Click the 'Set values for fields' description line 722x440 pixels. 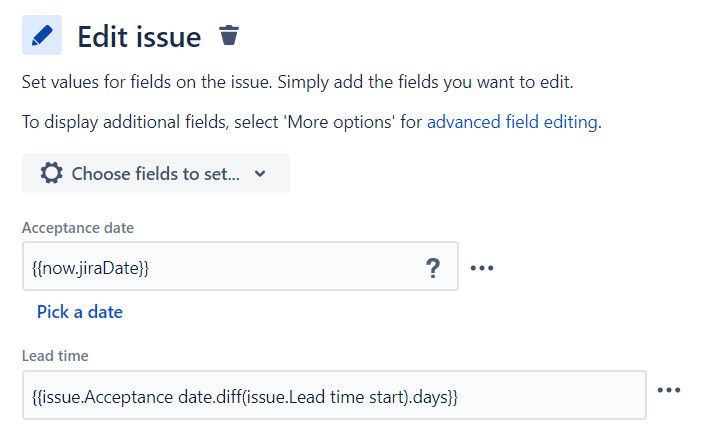[x=297, y=82]
